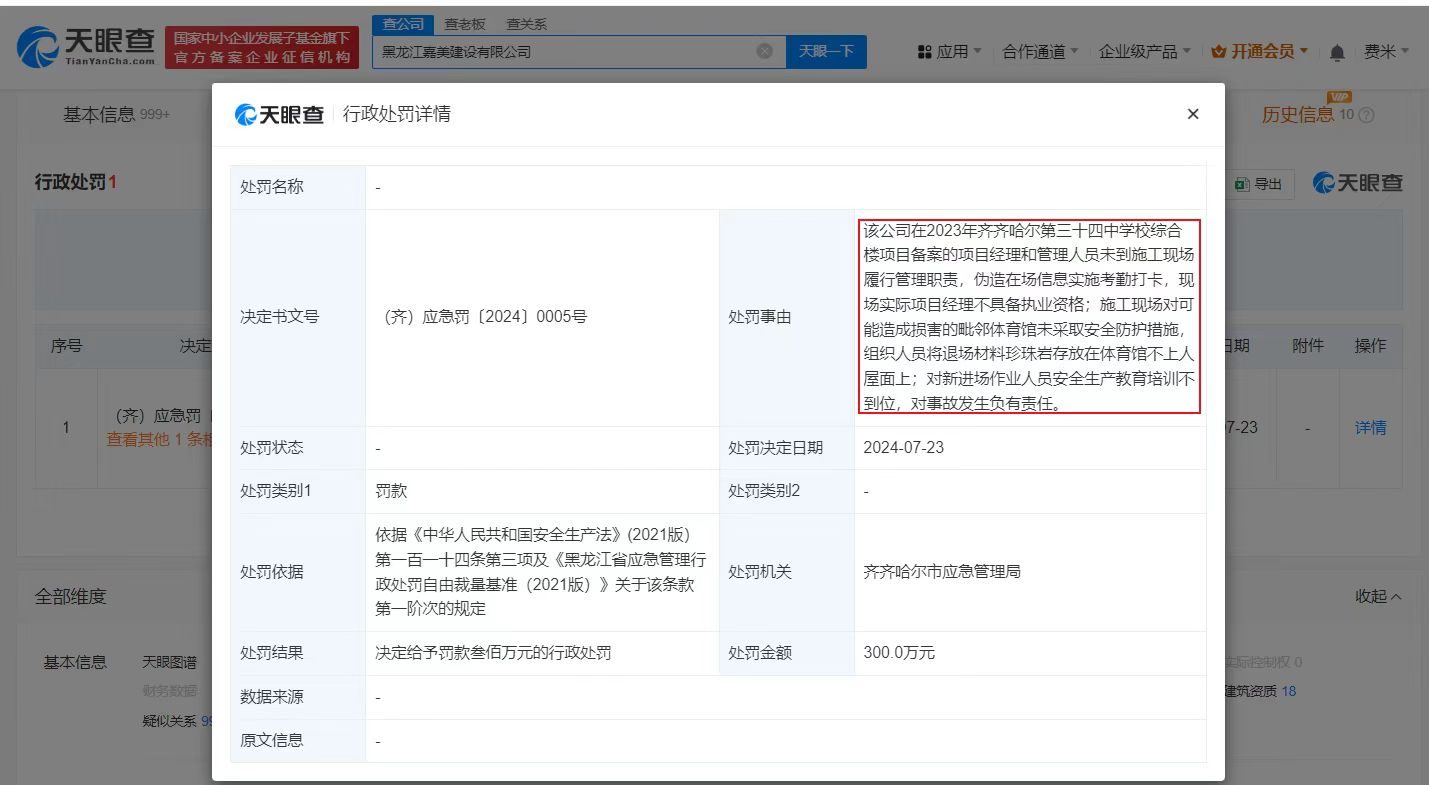Screen dimensions: 1429x785
Task: Click the 天眼一下 search button
Action: click(827, 51)
